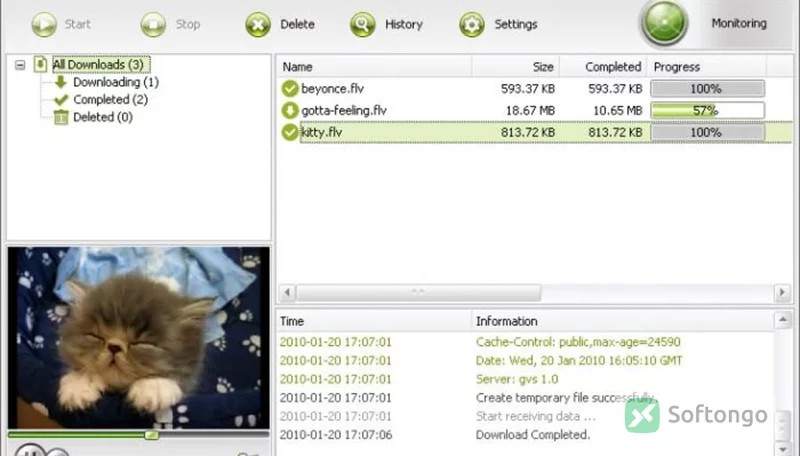Select the beyonce.flv download row

pyautogui.click(x=534, y=89)
